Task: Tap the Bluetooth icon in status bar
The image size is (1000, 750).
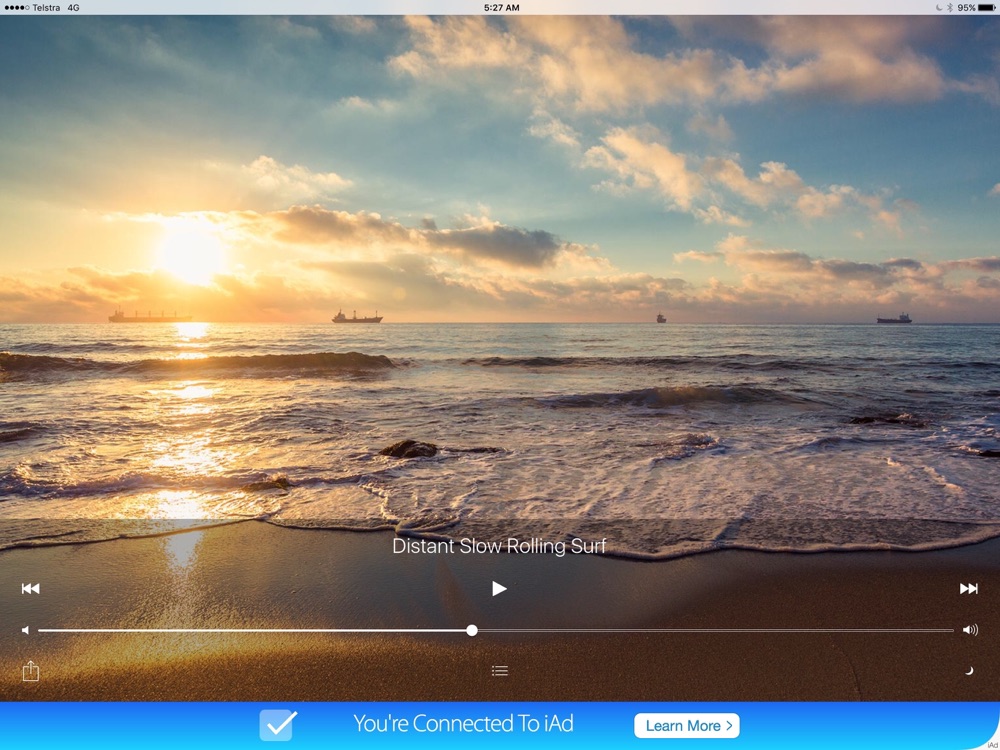Action: tap(950, 8)
